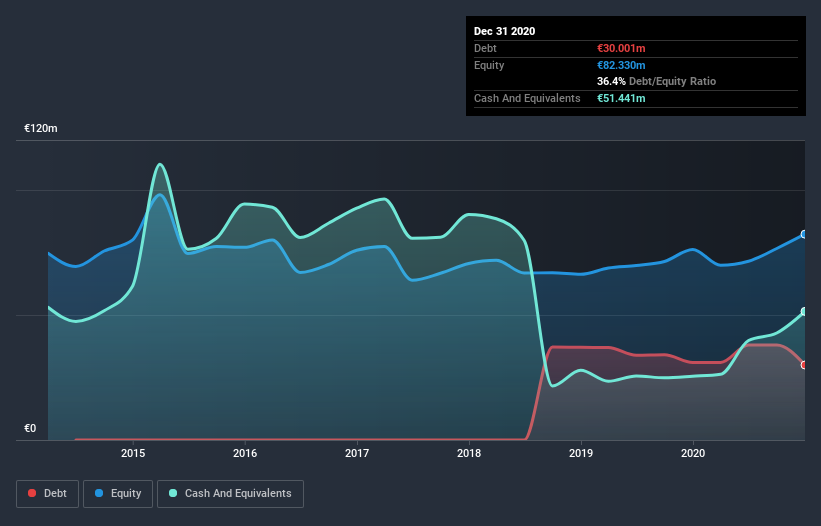Click the 2017 x-axis label
This screenshot has height=526, width=821.
point(357,453)
